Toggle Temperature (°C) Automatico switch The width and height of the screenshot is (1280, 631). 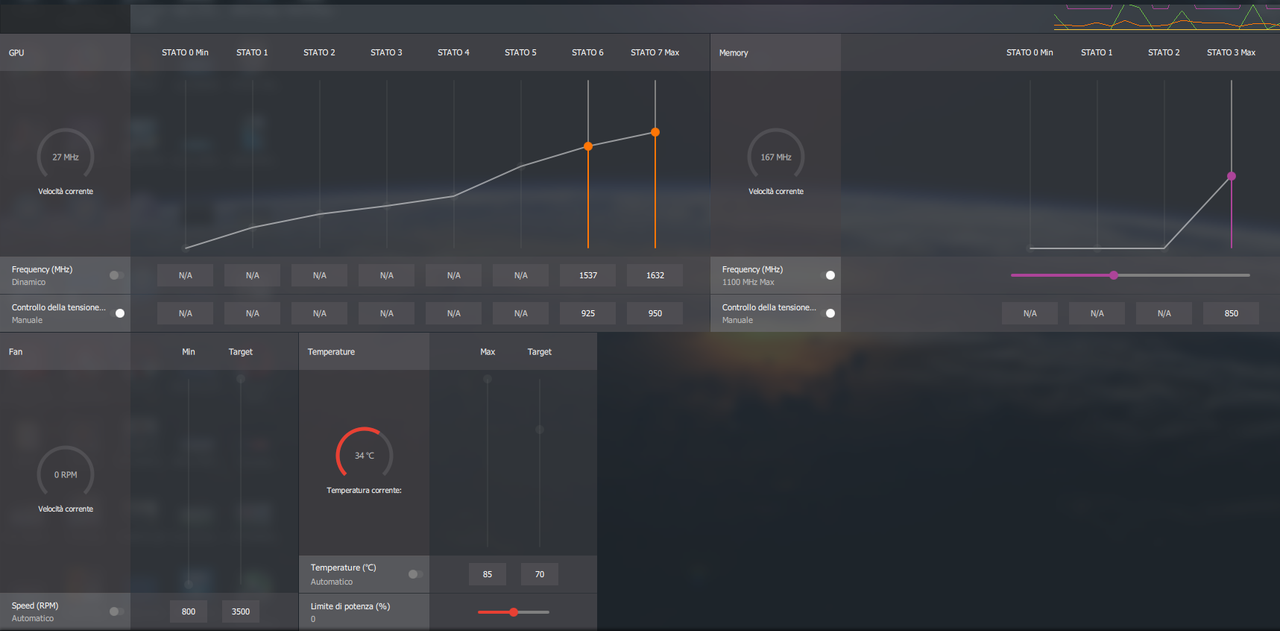[414, 574]
